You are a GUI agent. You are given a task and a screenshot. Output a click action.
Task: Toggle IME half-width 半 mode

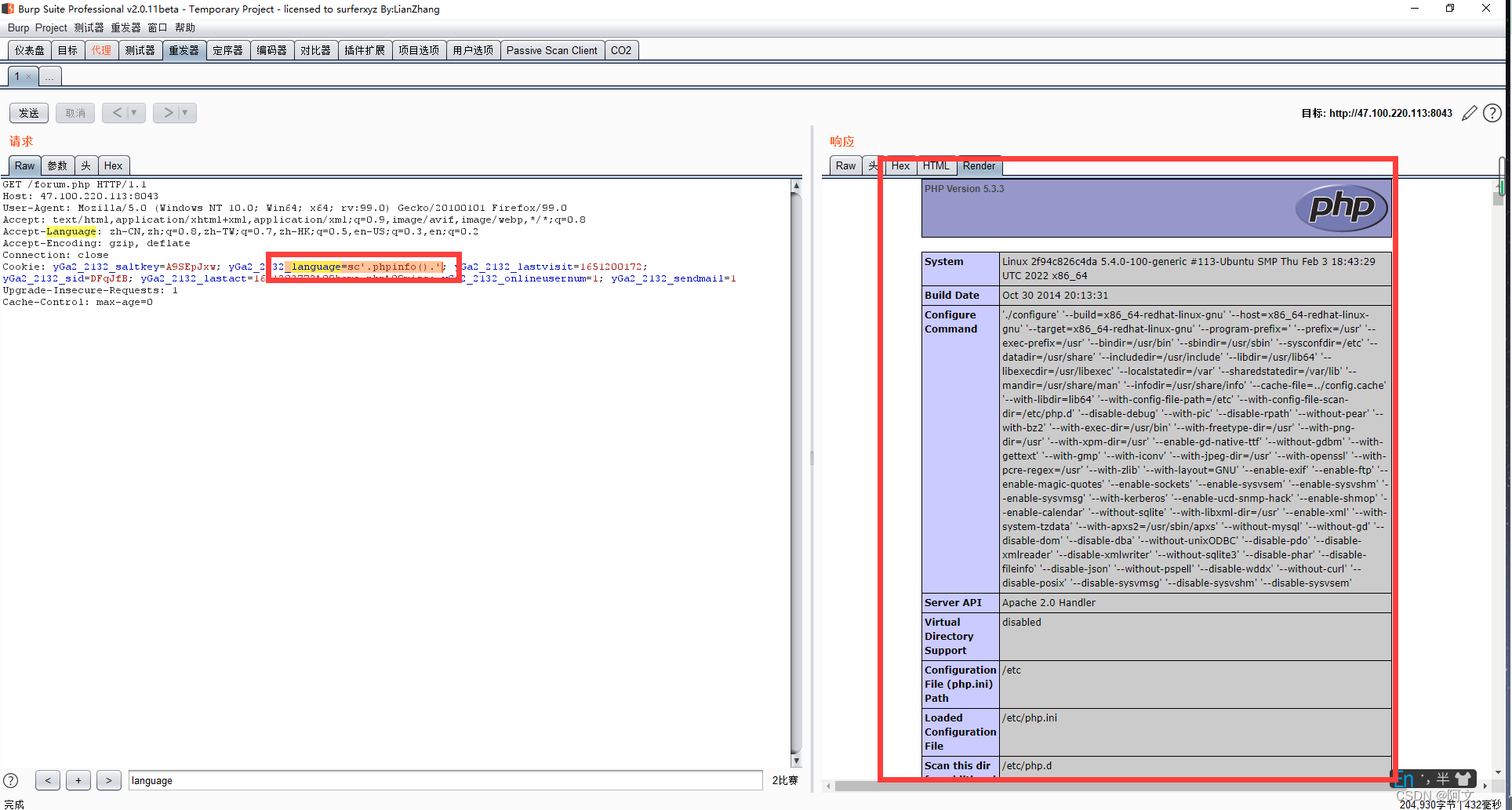click(x=1443, y=779)
